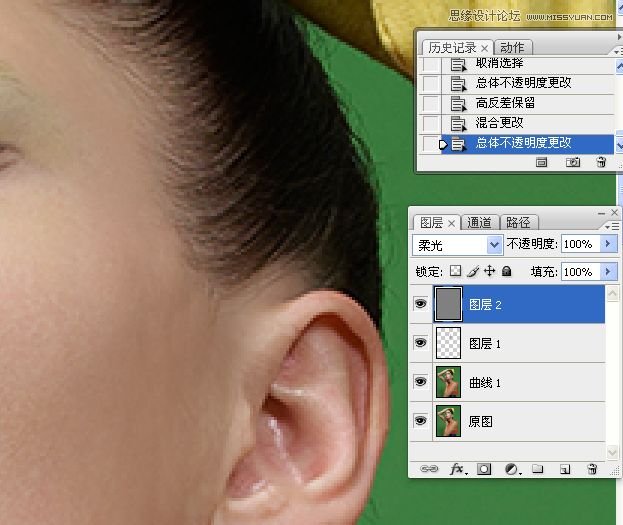Viewport: 623px width, 525px height.
Task: Click the history state icon for 取消选择
Action: tap(458, 64)
